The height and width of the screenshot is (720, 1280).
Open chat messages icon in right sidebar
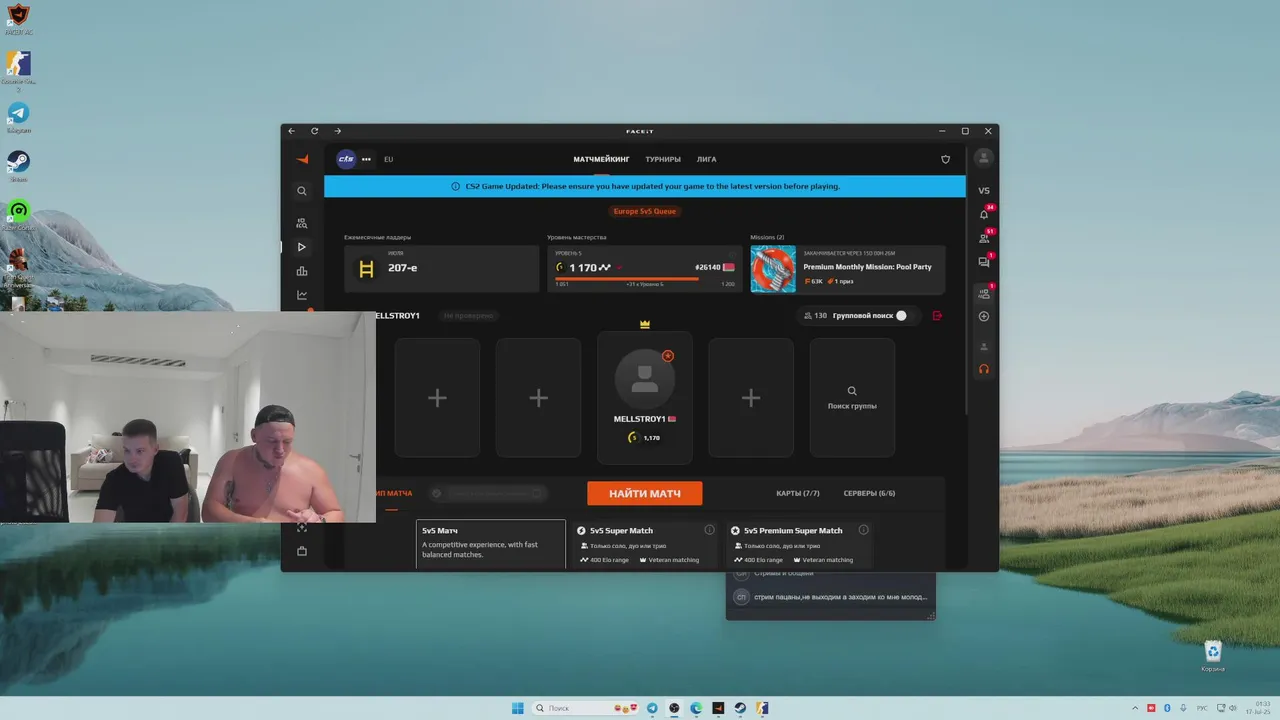(984, 262)
